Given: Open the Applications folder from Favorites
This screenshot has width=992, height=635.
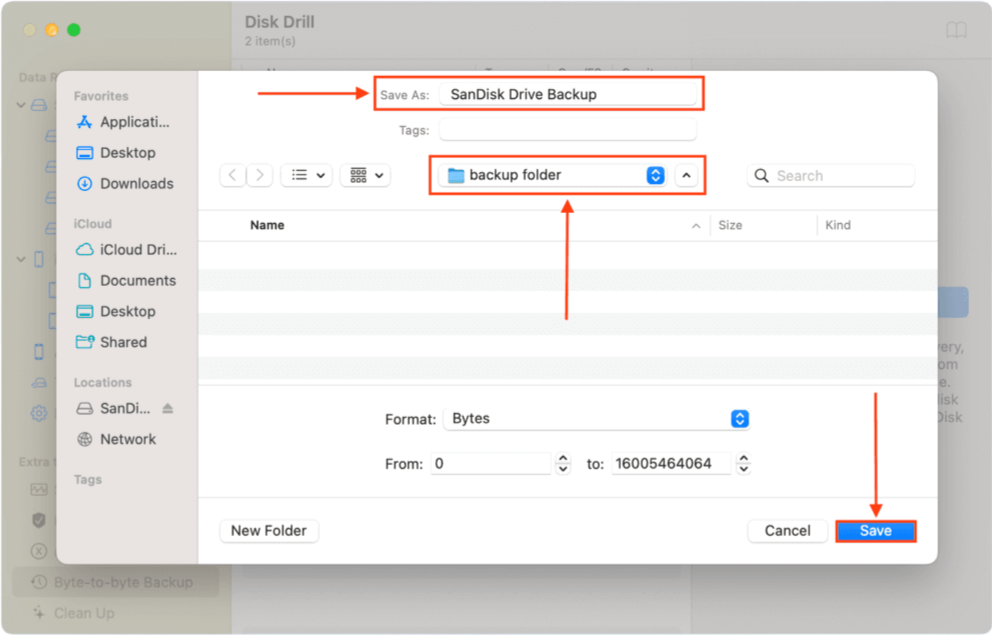Looking at the screenshot, I should 128,122.
